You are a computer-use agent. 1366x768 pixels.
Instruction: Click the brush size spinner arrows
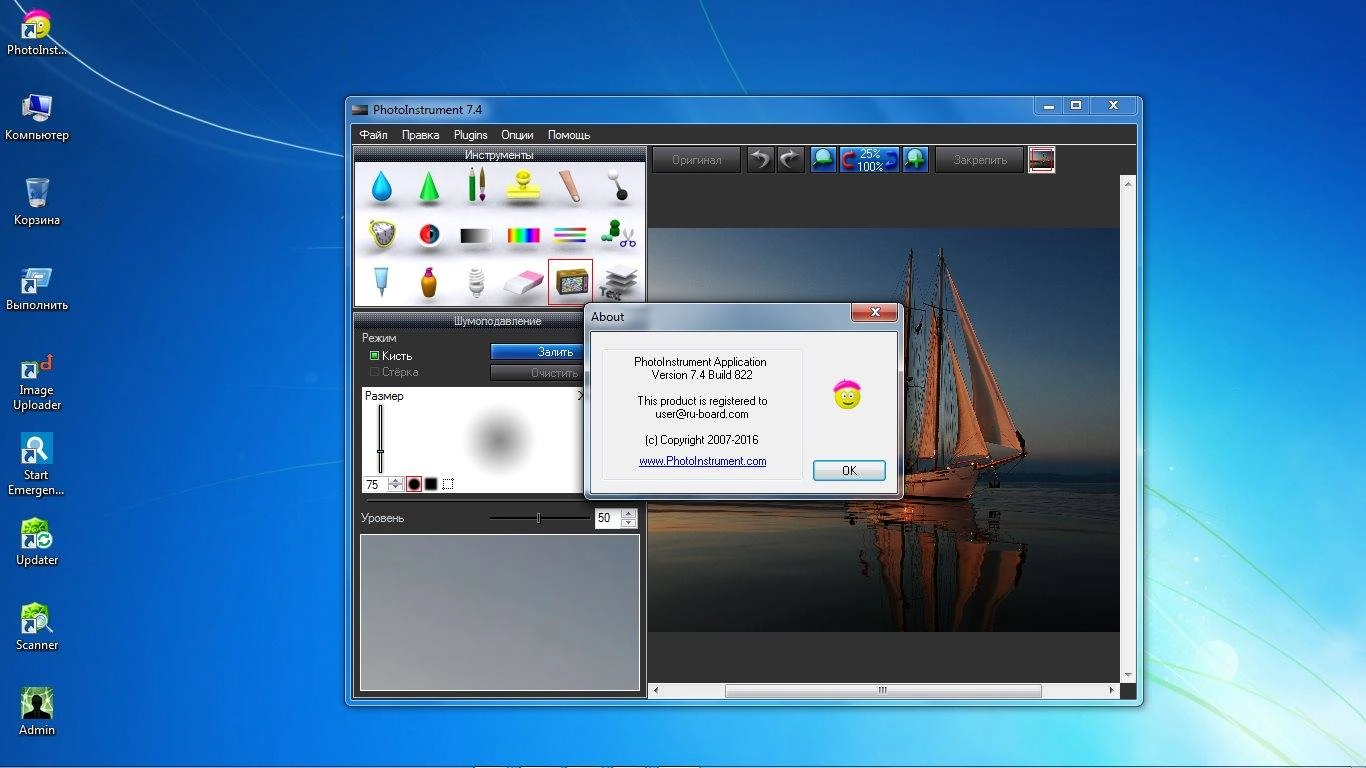click(395, 484)
